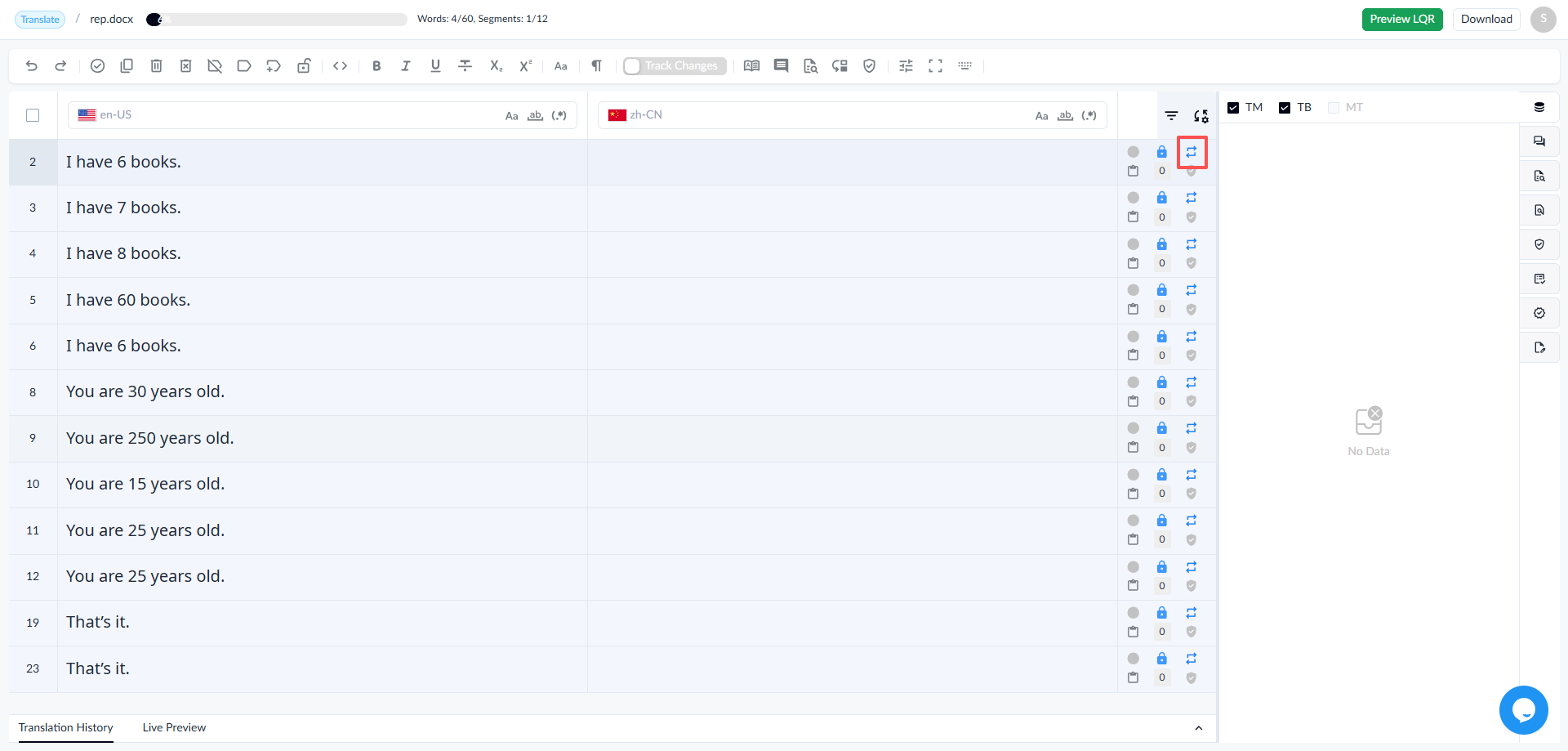Click the translation progress bar
The width and height of the screenshot is (1568, 751).
click(x=277, y=20)
